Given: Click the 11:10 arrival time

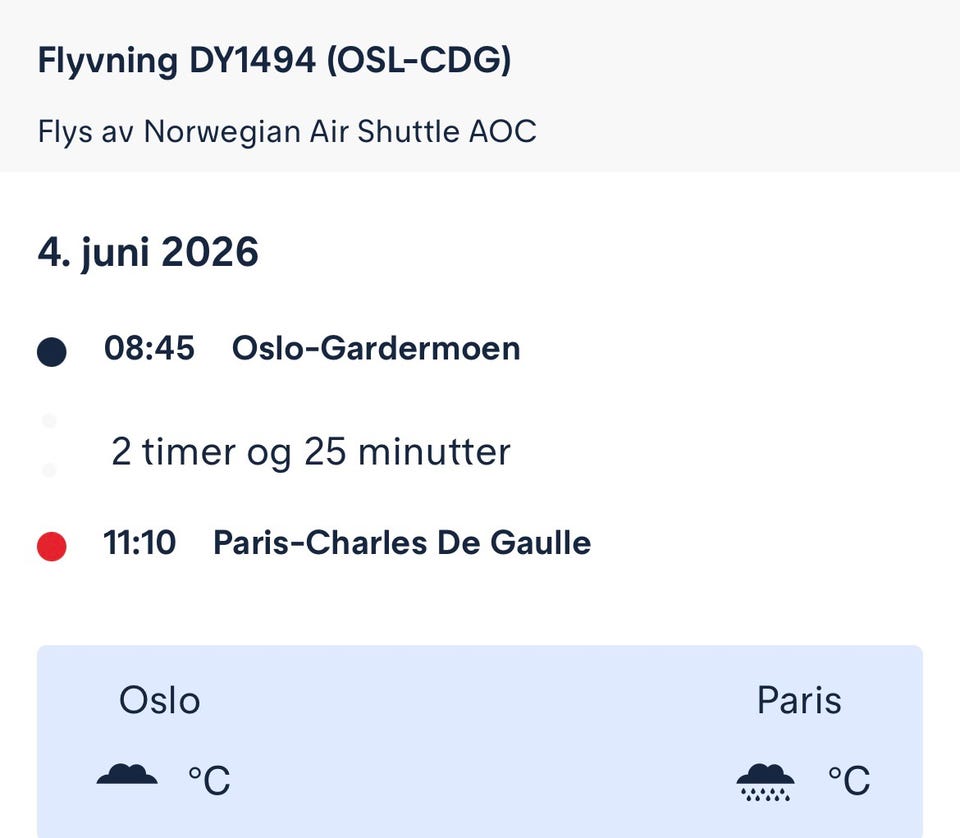Looking at the screenshot, I should (140, 543).
